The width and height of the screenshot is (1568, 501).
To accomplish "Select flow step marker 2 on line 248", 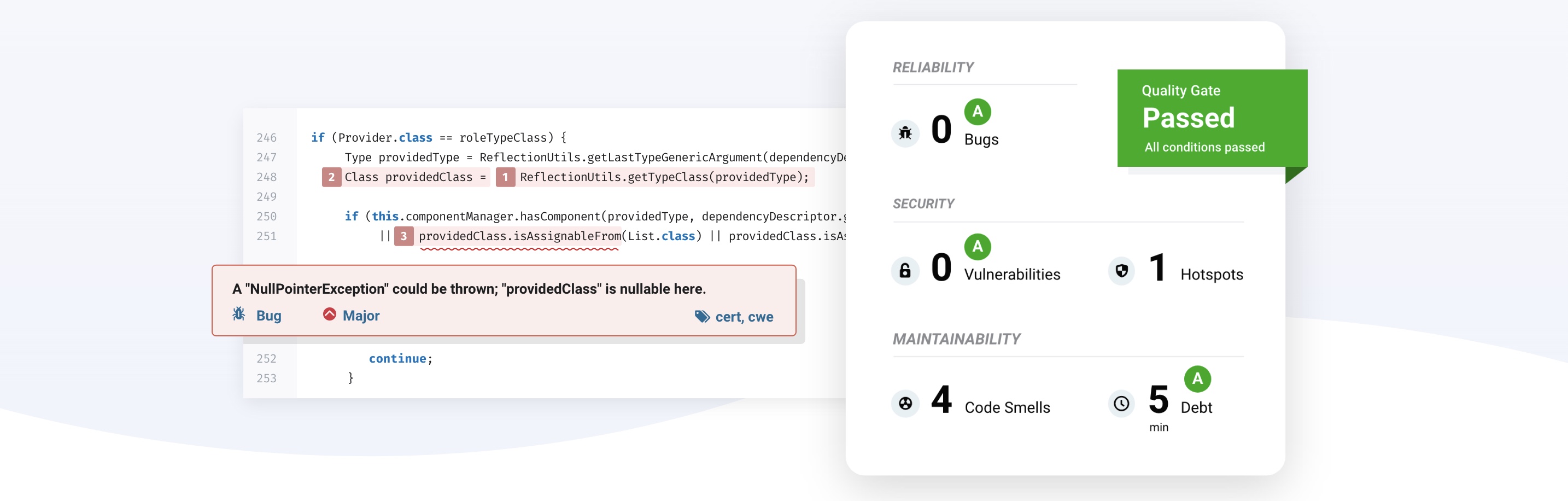I will (331, 177).
